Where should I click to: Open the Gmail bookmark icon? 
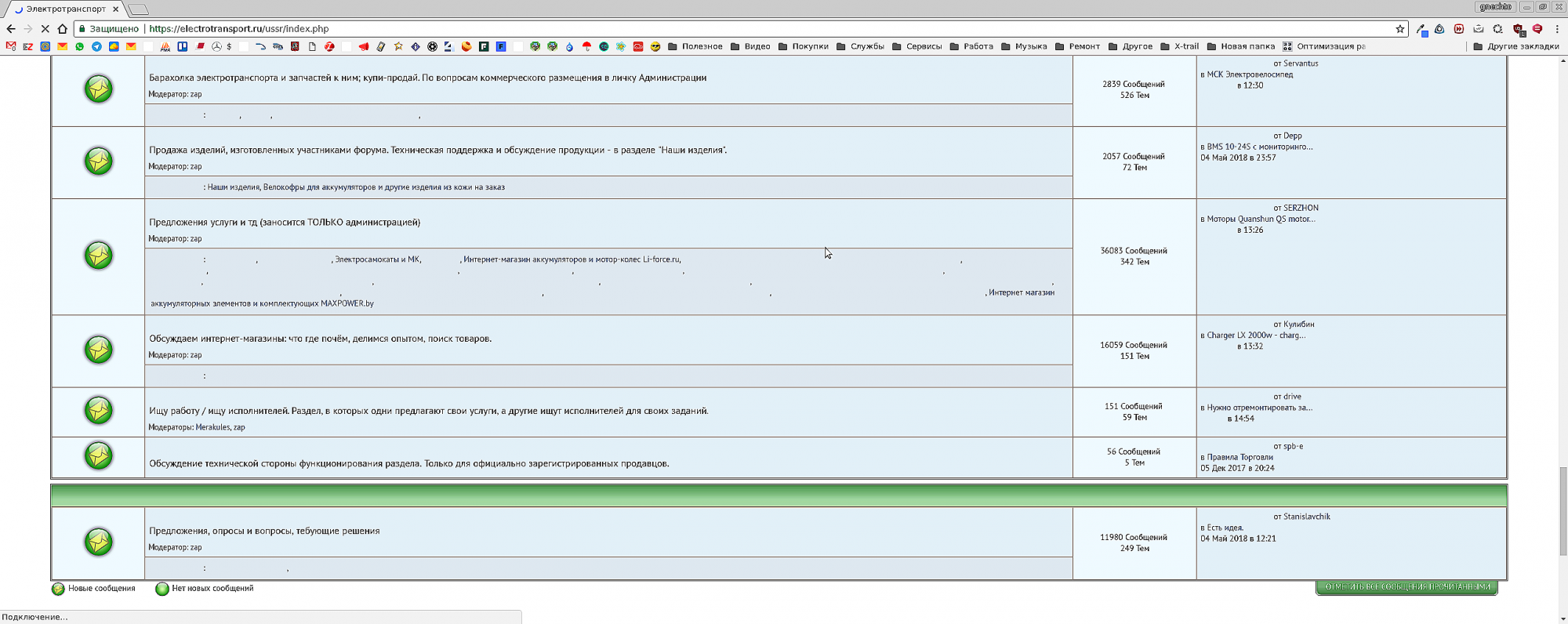(11, 47)
